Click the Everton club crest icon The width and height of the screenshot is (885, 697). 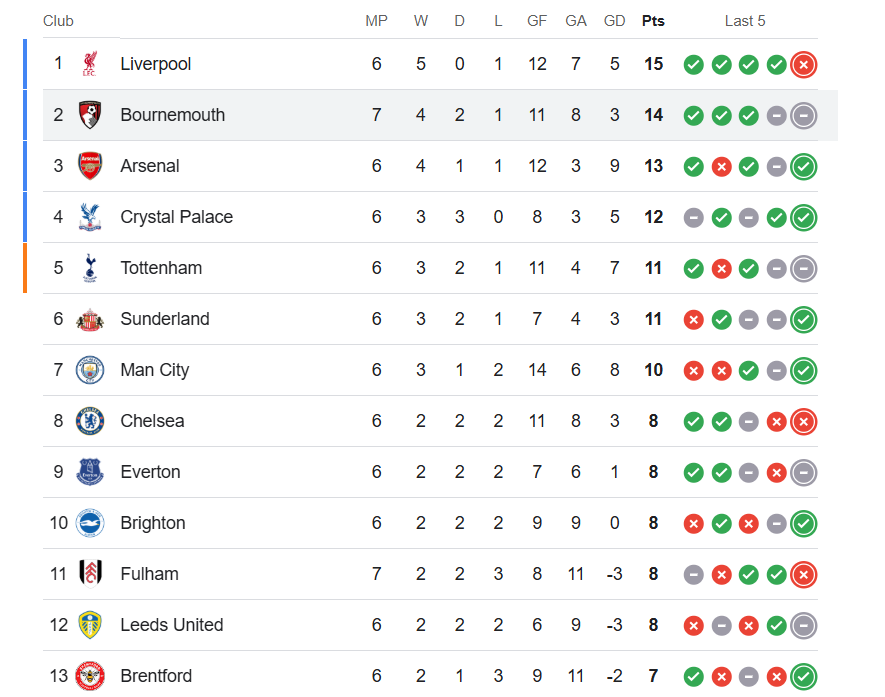click(x=90, y=472)
